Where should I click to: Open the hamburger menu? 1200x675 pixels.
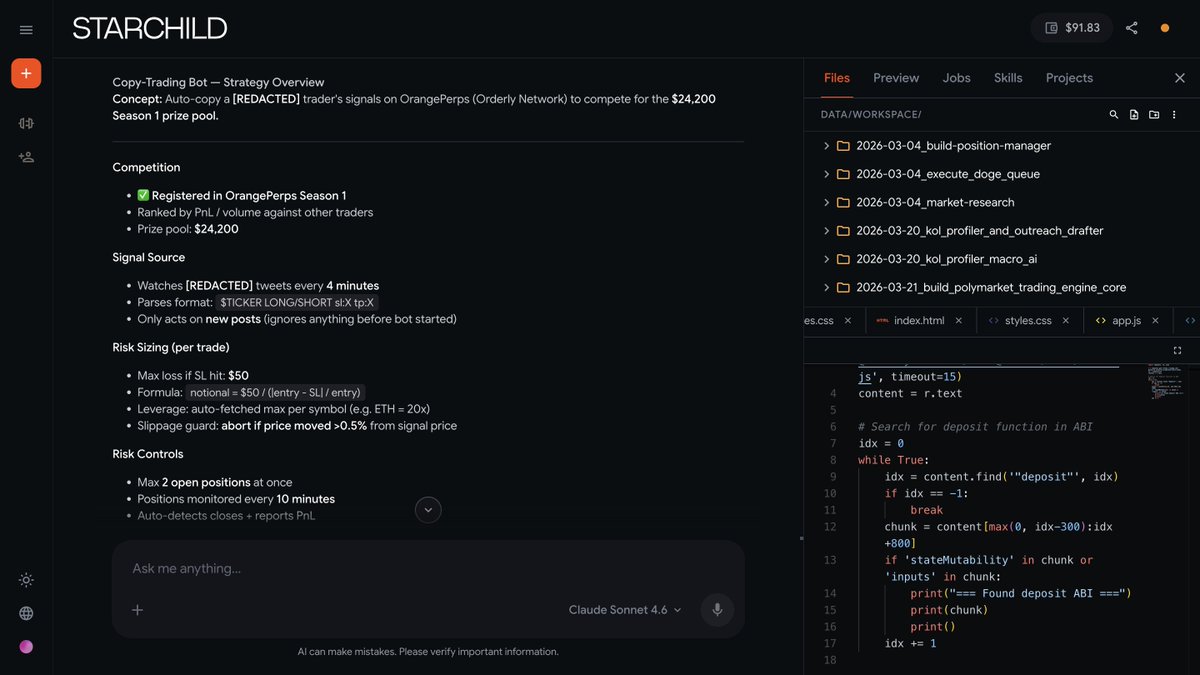pyautogui.click(x=26, y=30)
